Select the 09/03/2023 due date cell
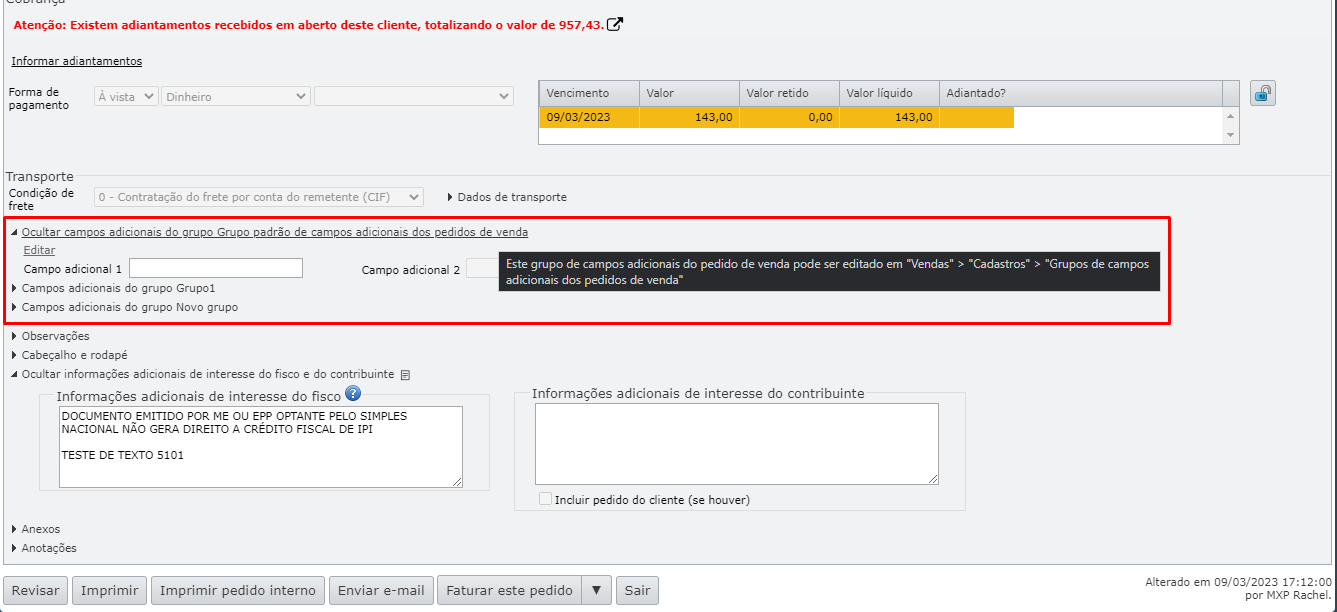1337x612 pixels. pos(589,117)
